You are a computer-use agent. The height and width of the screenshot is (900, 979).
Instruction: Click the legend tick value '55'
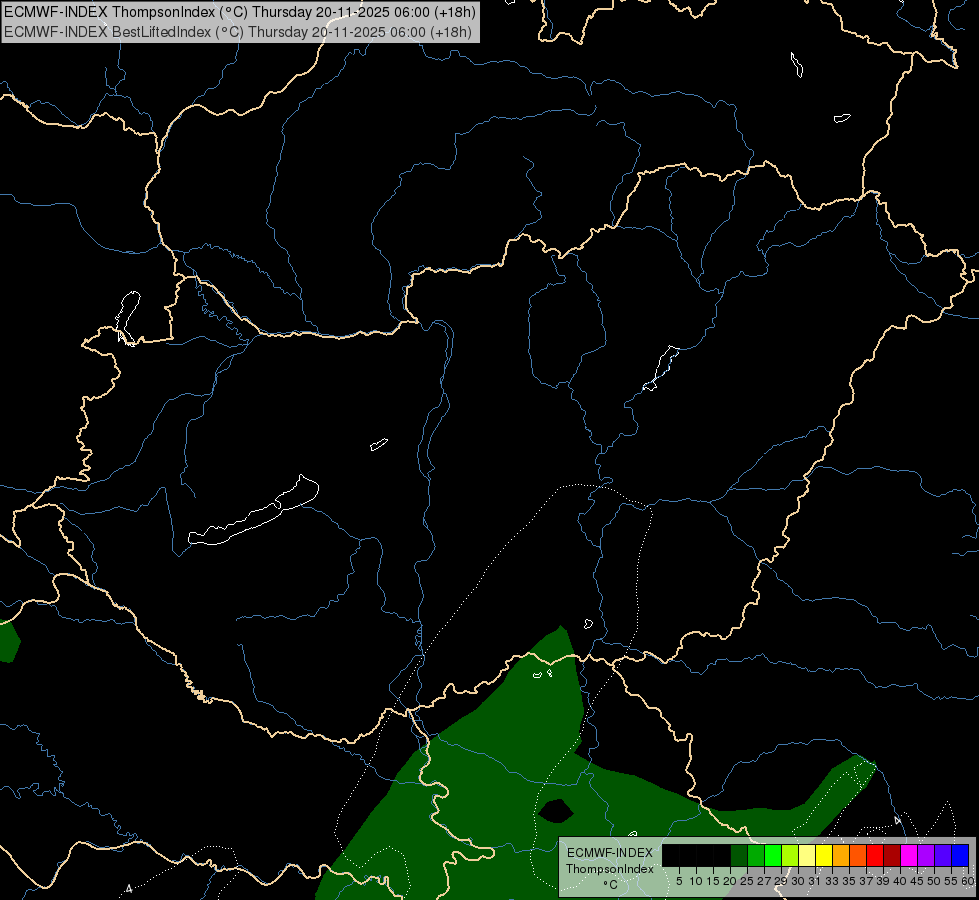[x=951, y=881]
